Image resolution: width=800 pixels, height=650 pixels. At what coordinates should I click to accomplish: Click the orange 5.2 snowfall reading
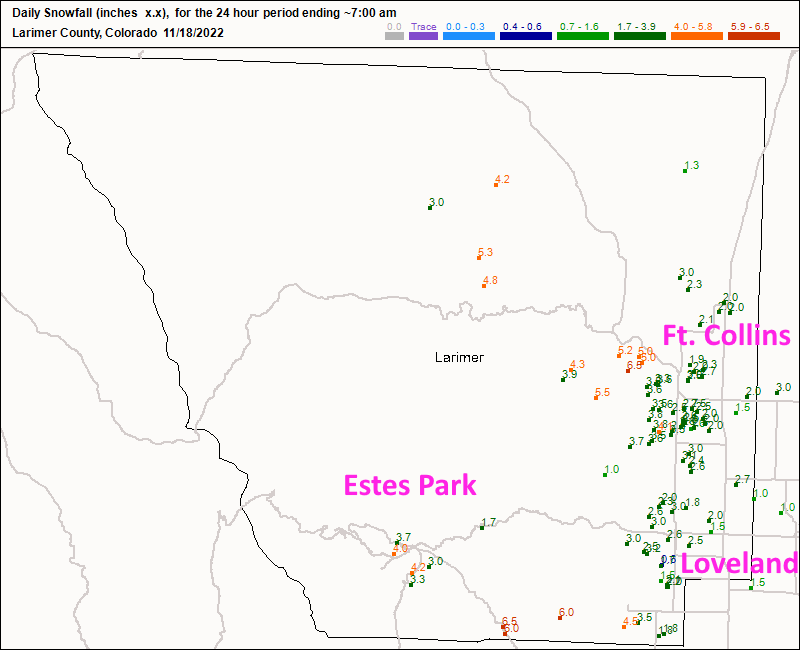tap(625, 351)
